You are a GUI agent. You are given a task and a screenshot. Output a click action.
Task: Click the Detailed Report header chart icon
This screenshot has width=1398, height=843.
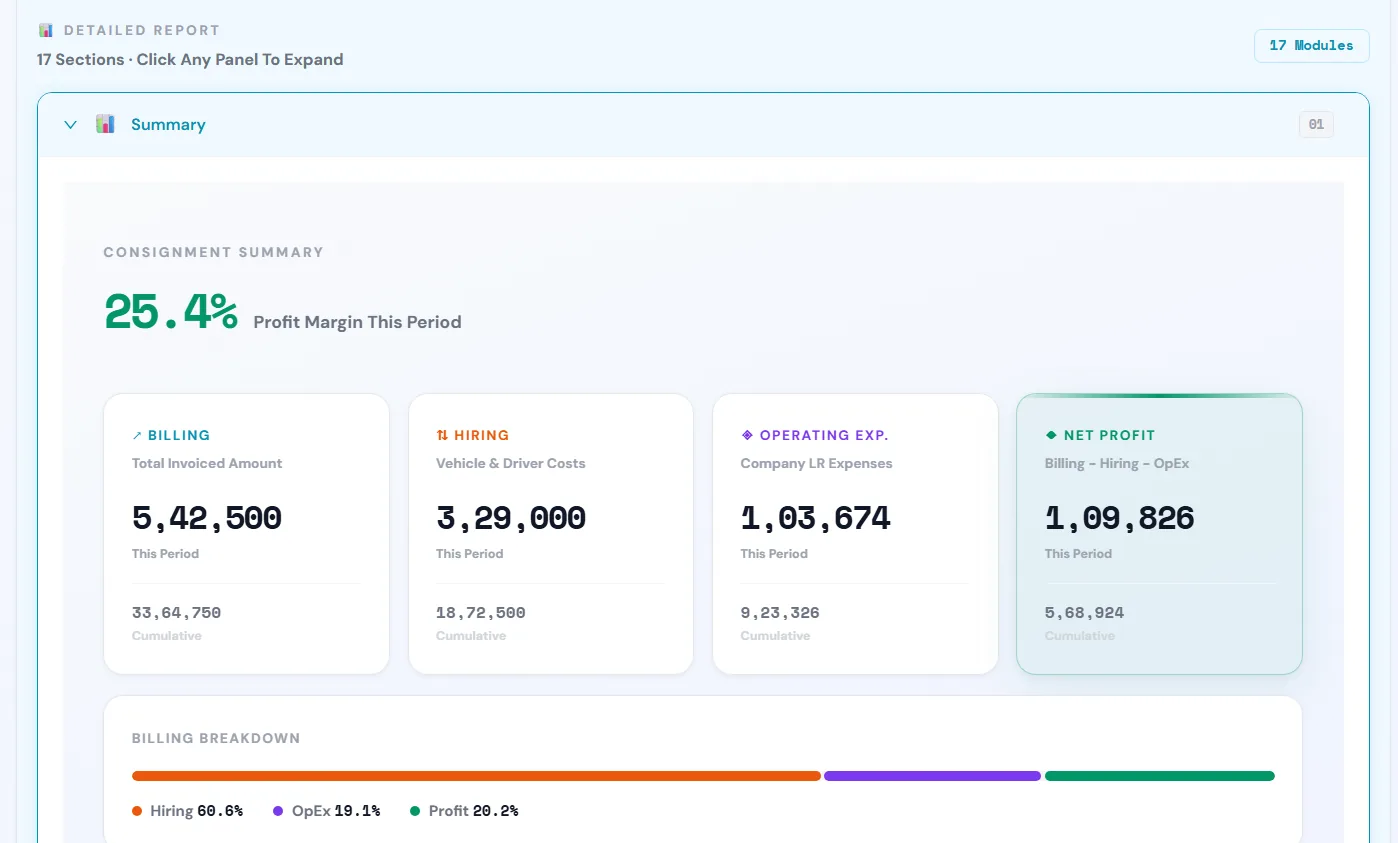click(x=45, y=30)
